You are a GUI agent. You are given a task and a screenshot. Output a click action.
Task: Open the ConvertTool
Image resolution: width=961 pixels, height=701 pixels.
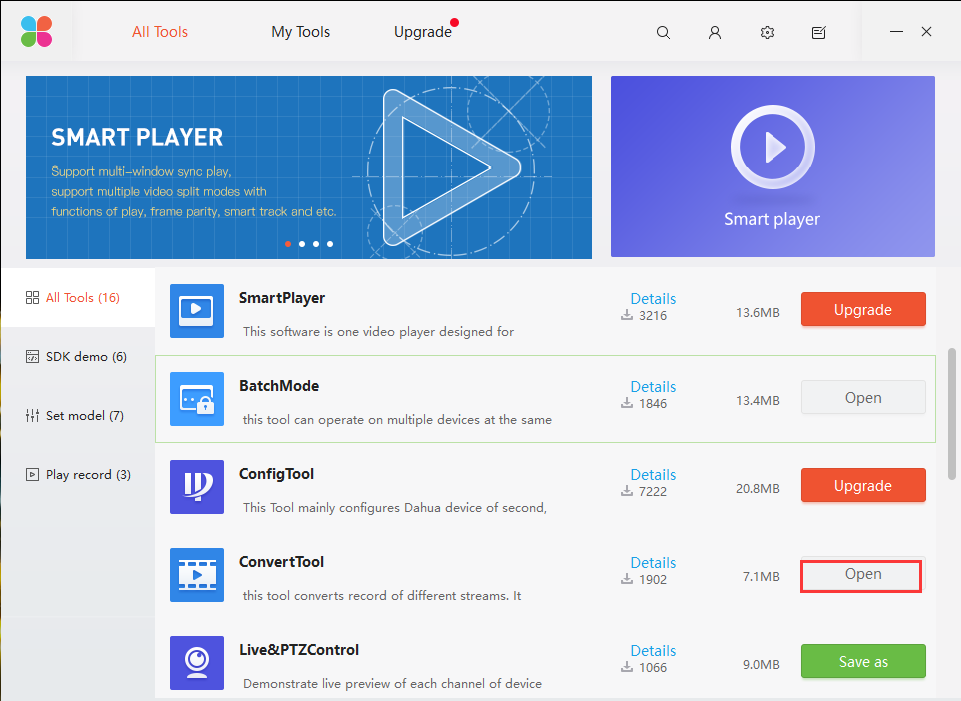[863, 574]
